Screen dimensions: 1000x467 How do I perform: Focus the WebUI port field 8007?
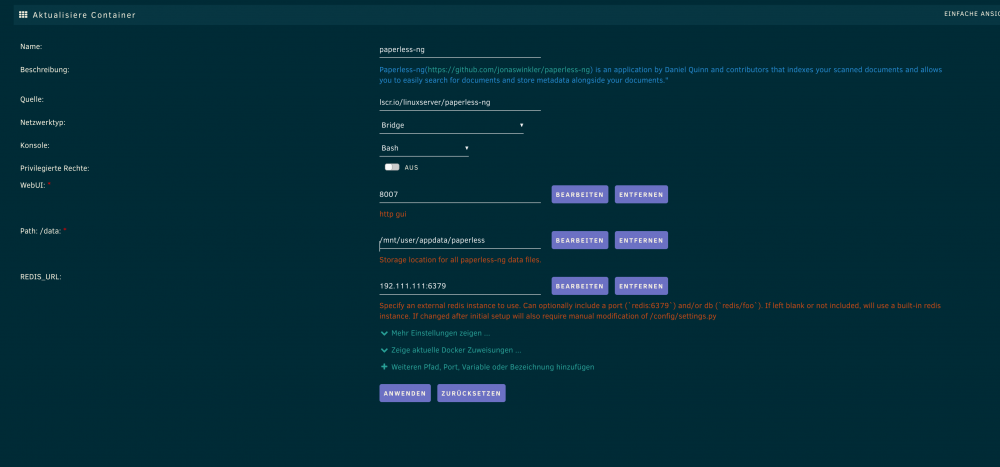pyautogui.click(x=460, y=194)
